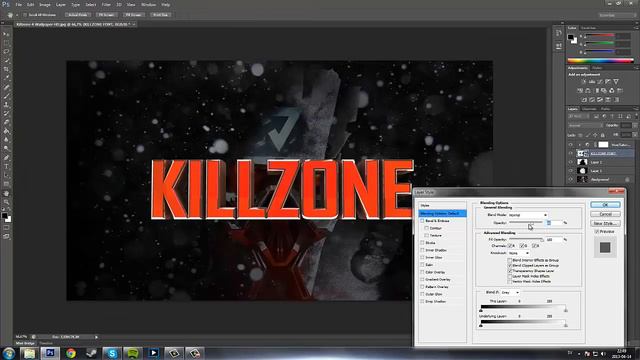Open Layers panel Opacity dropdown arrow

click(635, 126)
